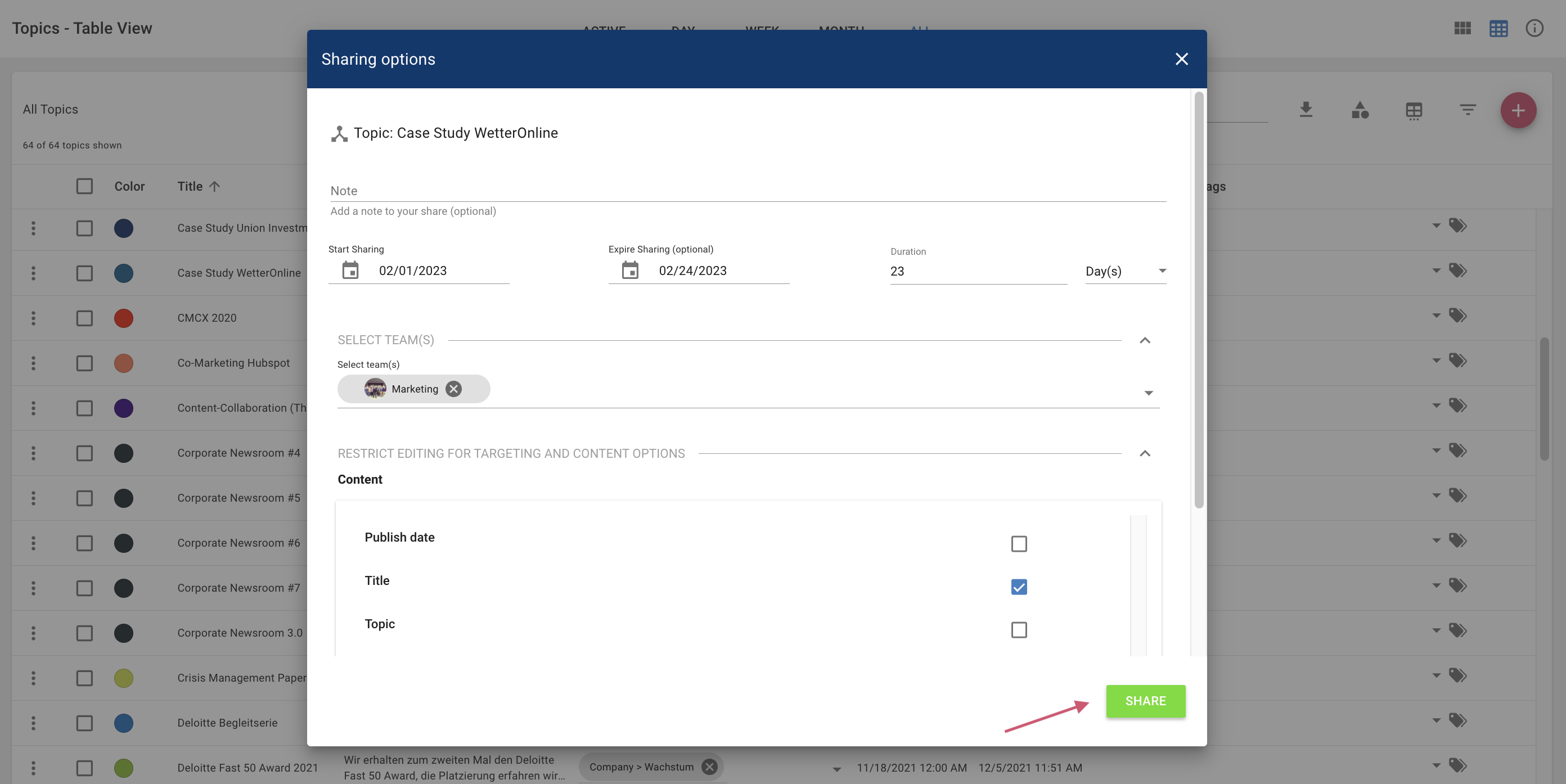Toggle Publish date restriction checkbox
1566x784 pixels.
pyautogui.click(x=1019, y=543)
